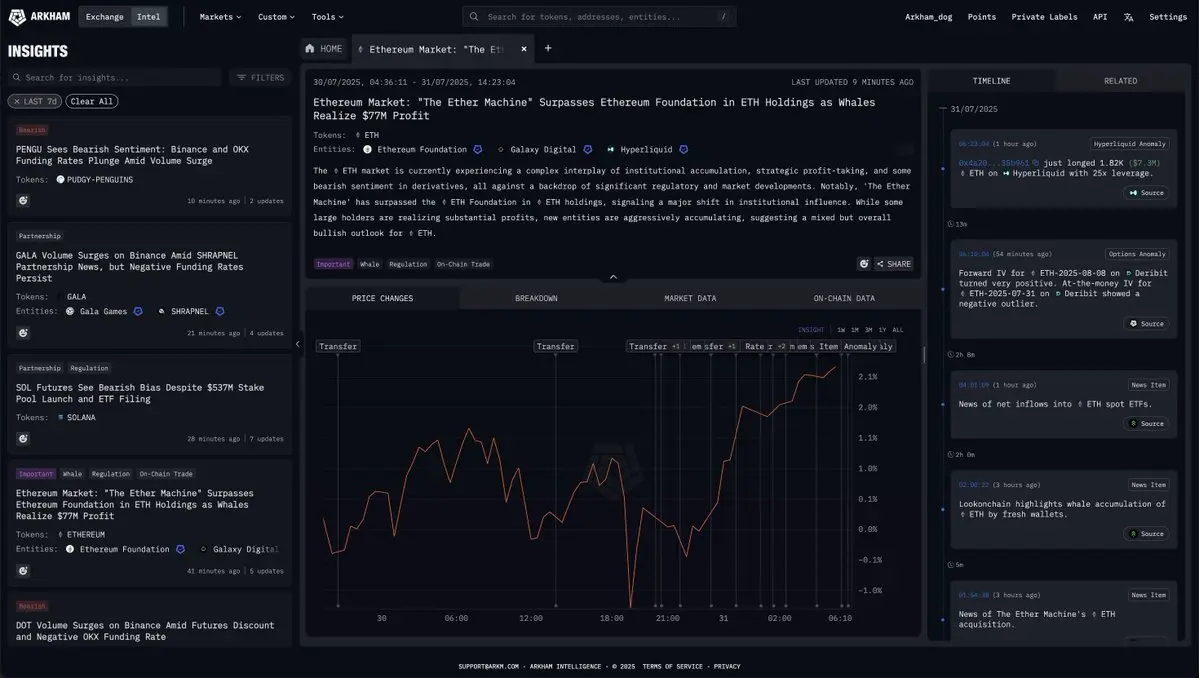Click the AI icon on Ethereum Market card
This screenshot has height=678, width=1199.
(x=23, y=570)
